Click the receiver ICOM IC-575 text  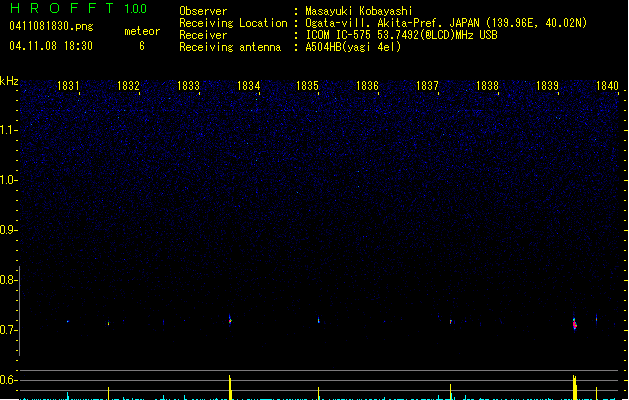click(401, 35)
